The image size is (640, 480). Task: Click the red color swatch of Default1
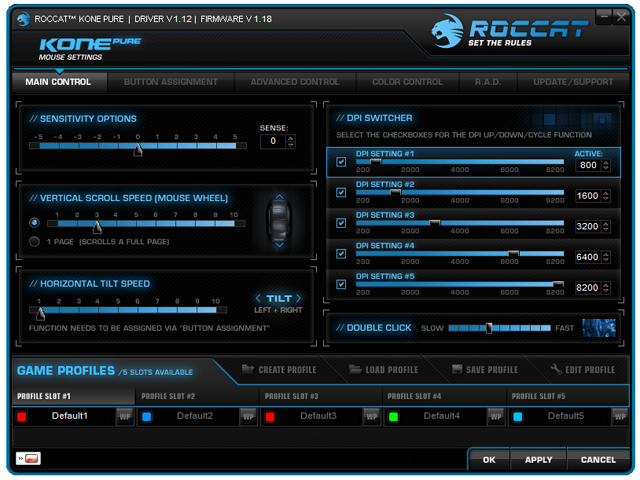click(22, 417)
